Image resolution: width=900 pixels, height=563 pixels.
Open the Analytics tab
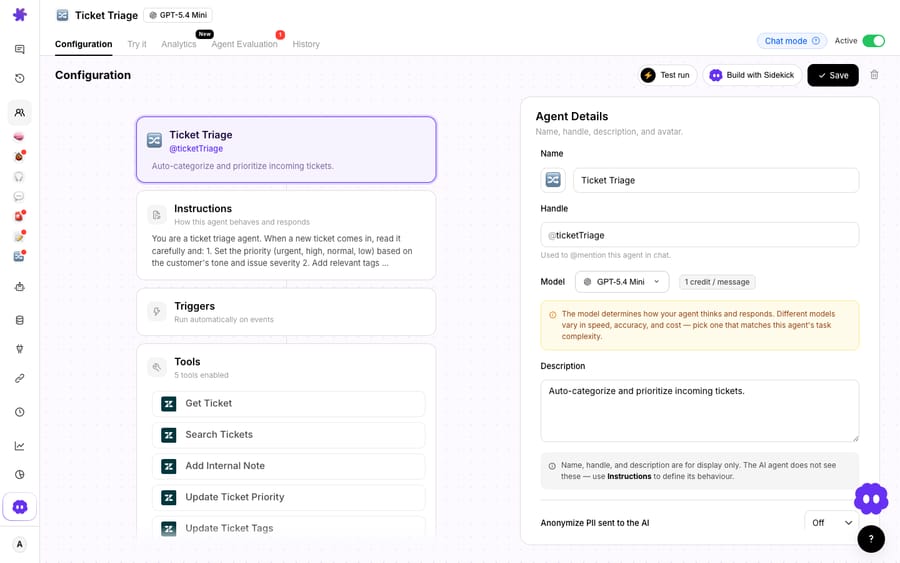179,44
